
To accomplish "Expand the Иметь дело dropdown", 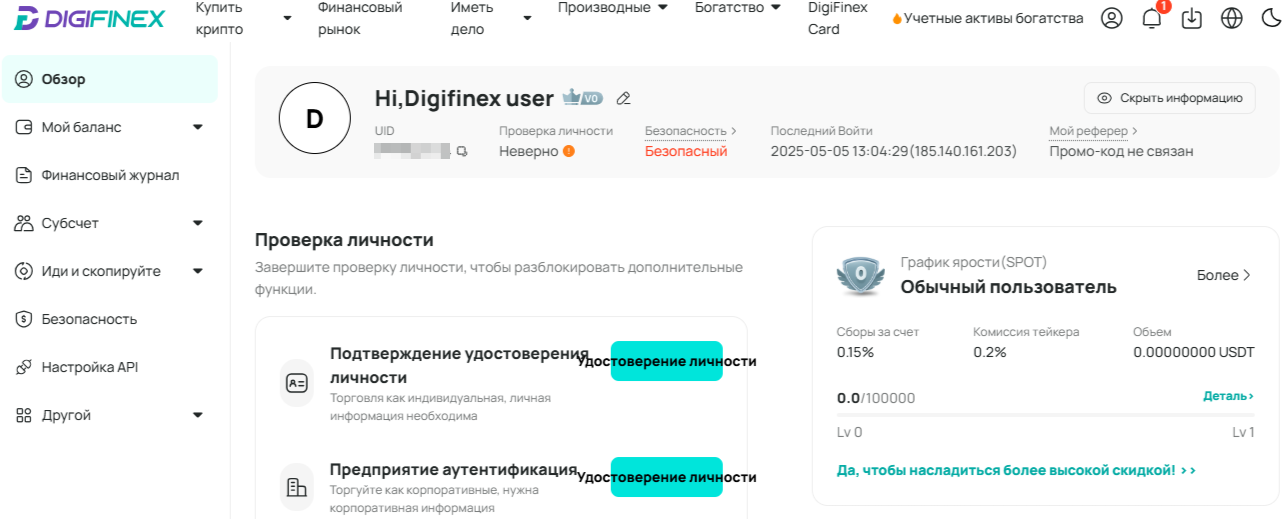I will (528, 18).
